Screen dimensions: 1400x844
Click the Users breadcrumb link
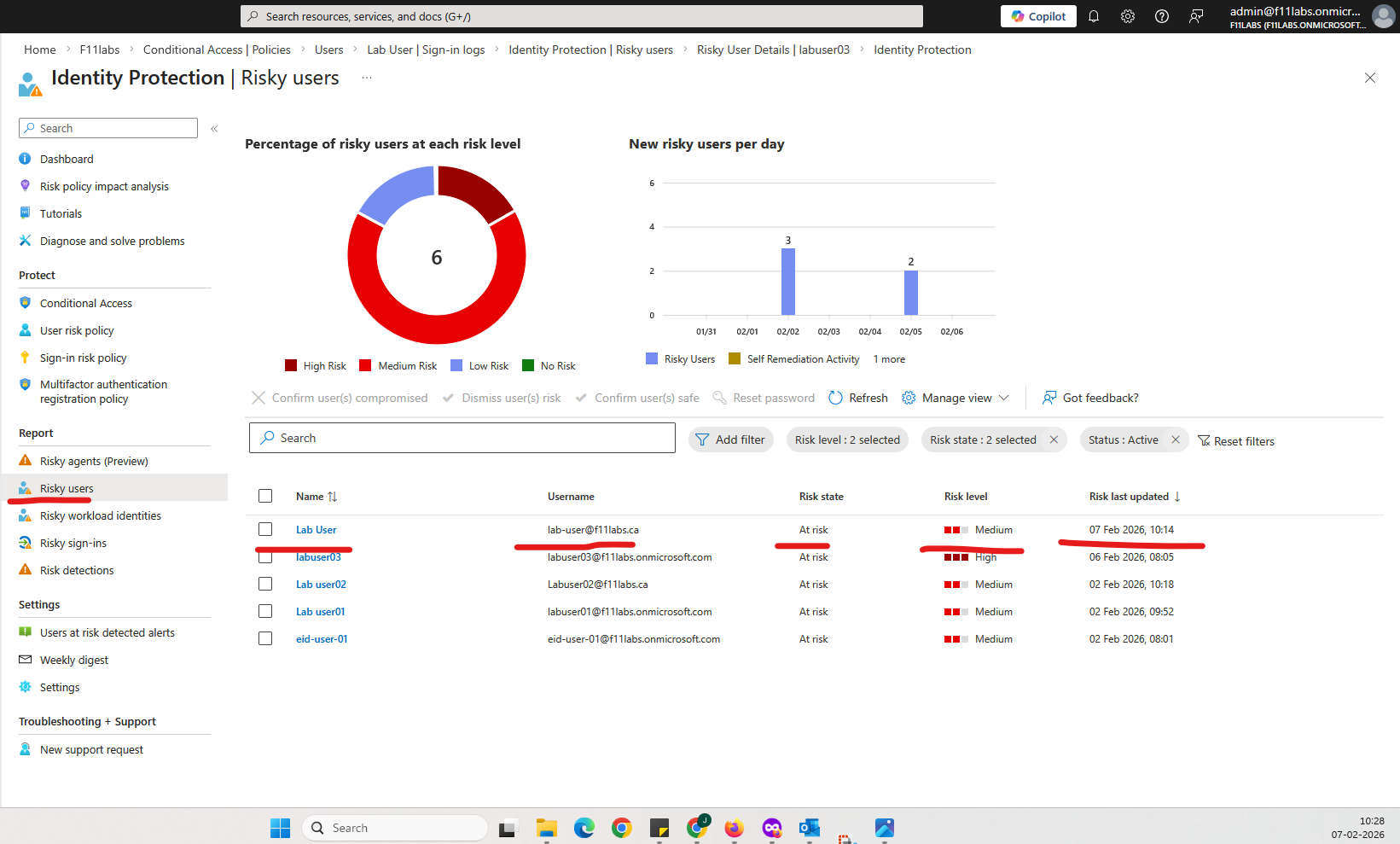328,49
